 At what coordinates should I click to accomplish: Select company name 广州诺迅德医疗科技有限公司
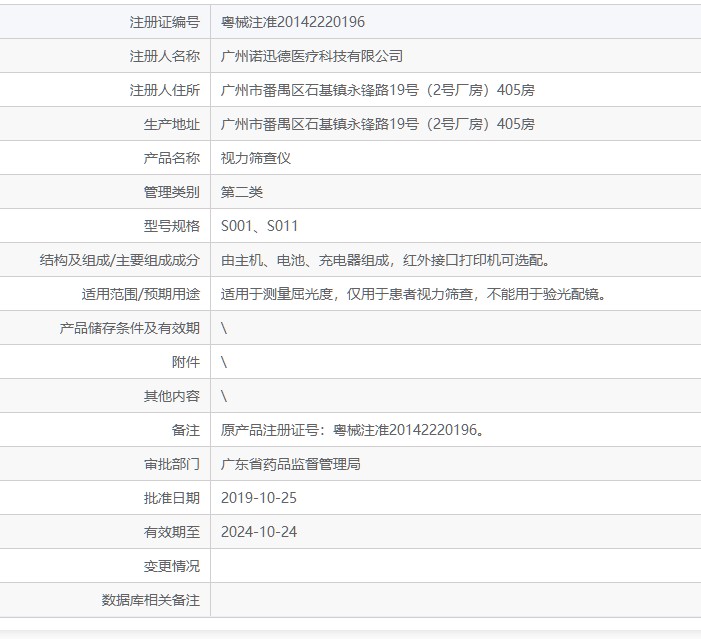(312, 56)
